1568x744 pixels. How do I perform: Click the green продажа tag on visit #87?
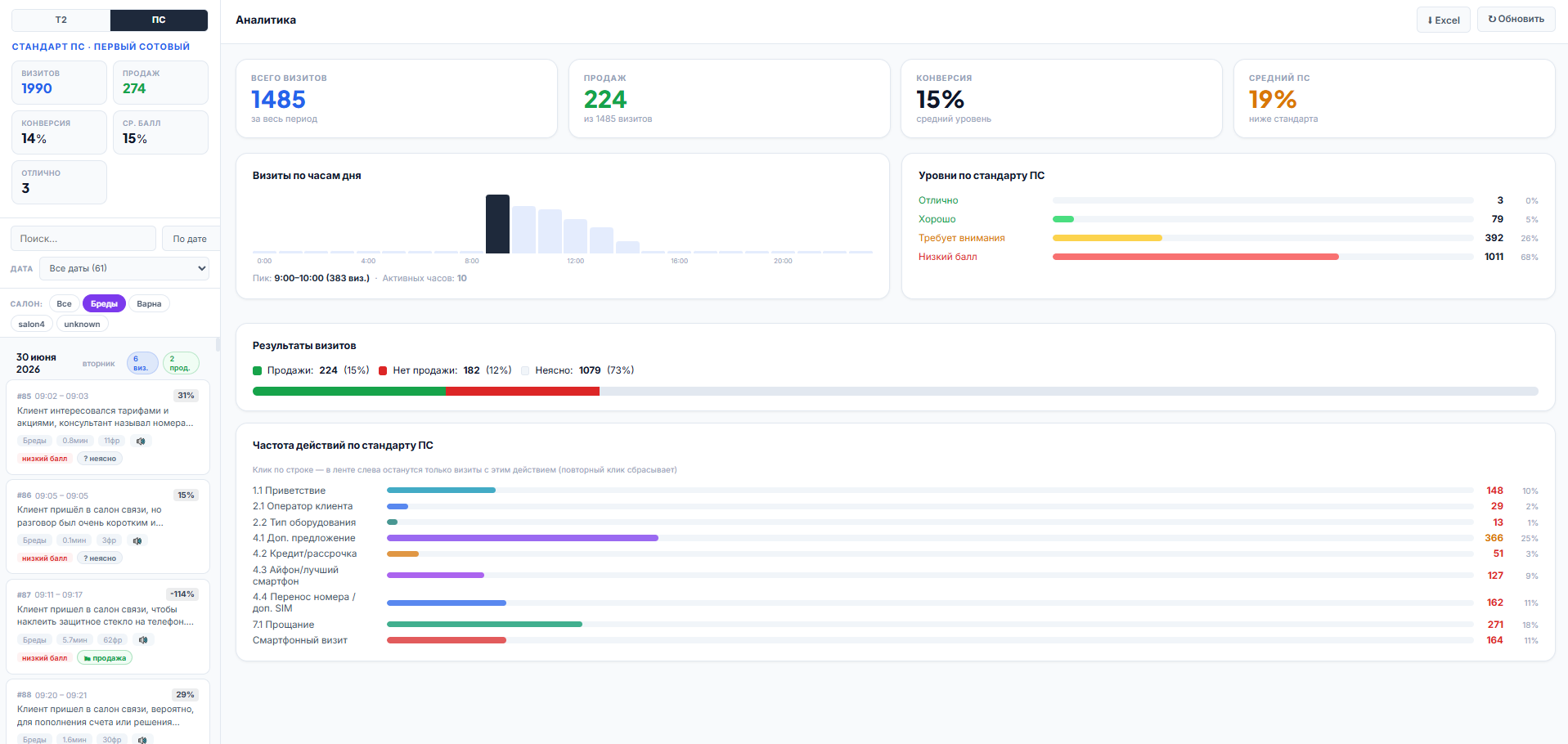point(105,658)
